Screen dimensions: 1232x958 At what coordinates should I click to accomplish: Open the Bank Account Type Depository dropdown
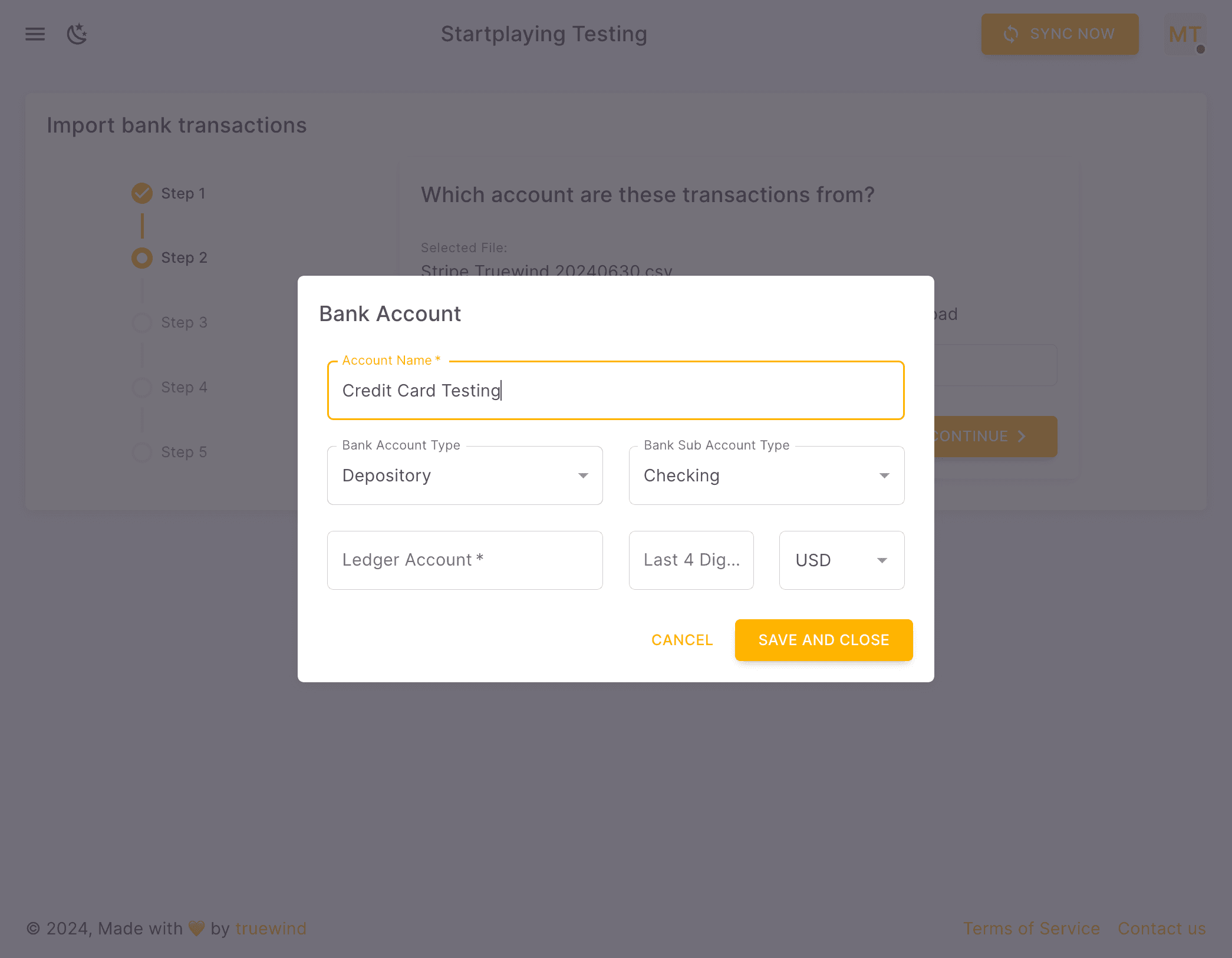coord(465,475)
